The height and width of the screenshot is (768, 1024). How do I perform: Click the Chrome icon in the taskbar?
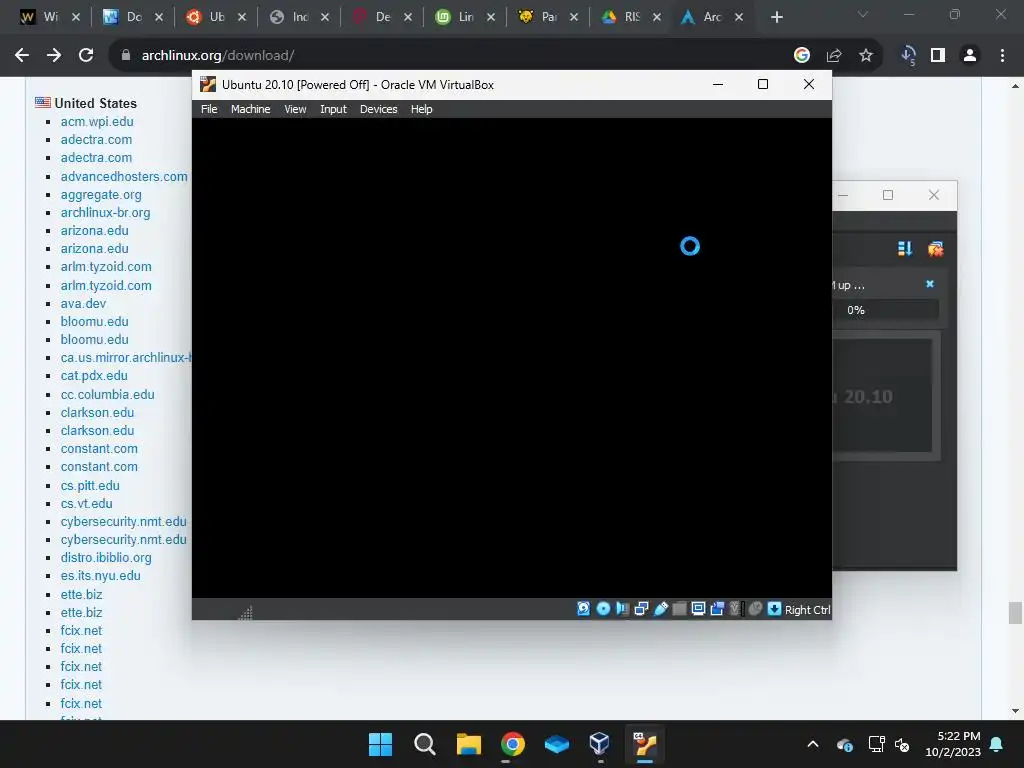tap(513, 744)
